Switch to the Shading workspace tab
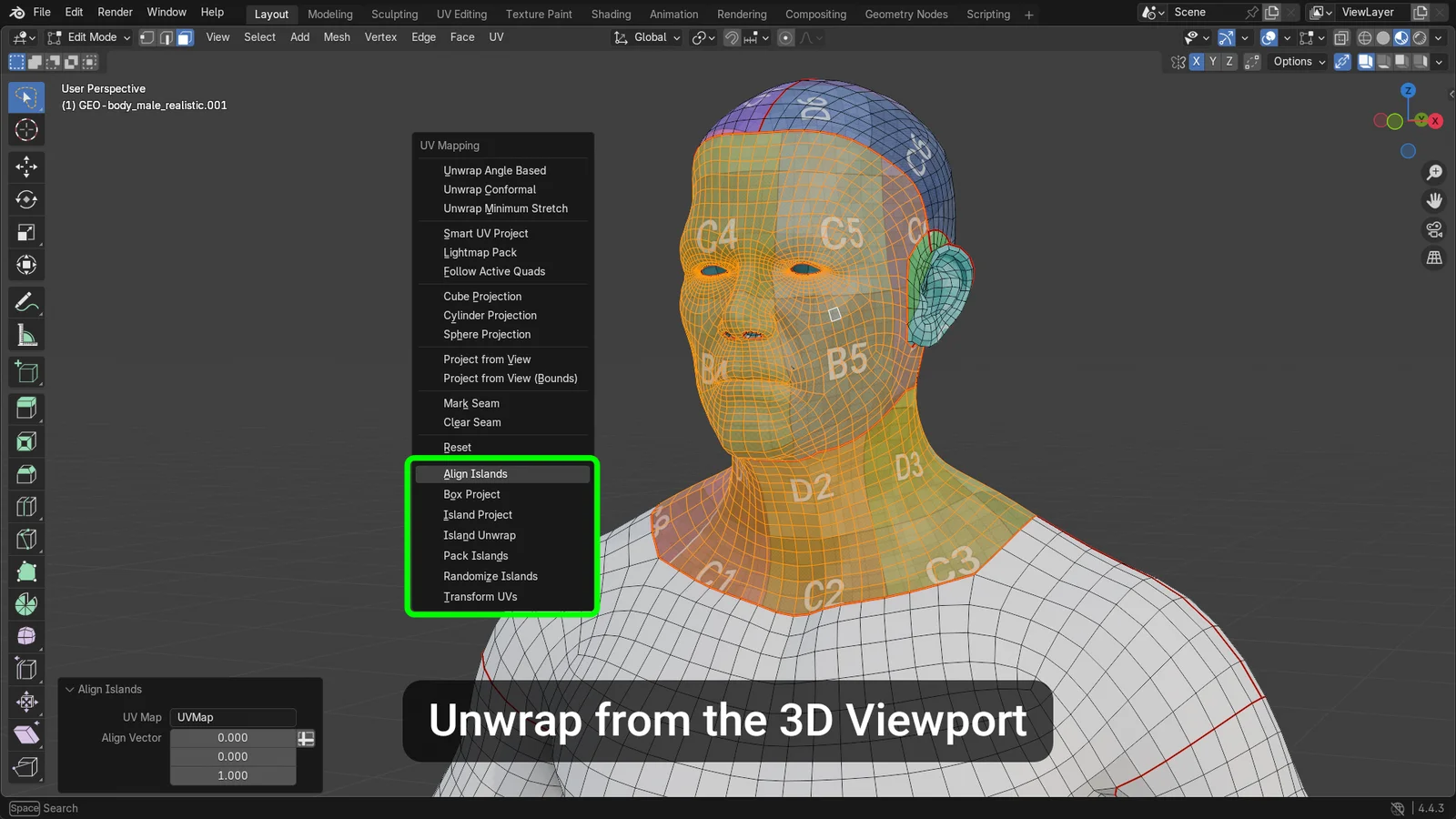Viewport: 1456px width, 819px height. (x=611, y=14)
